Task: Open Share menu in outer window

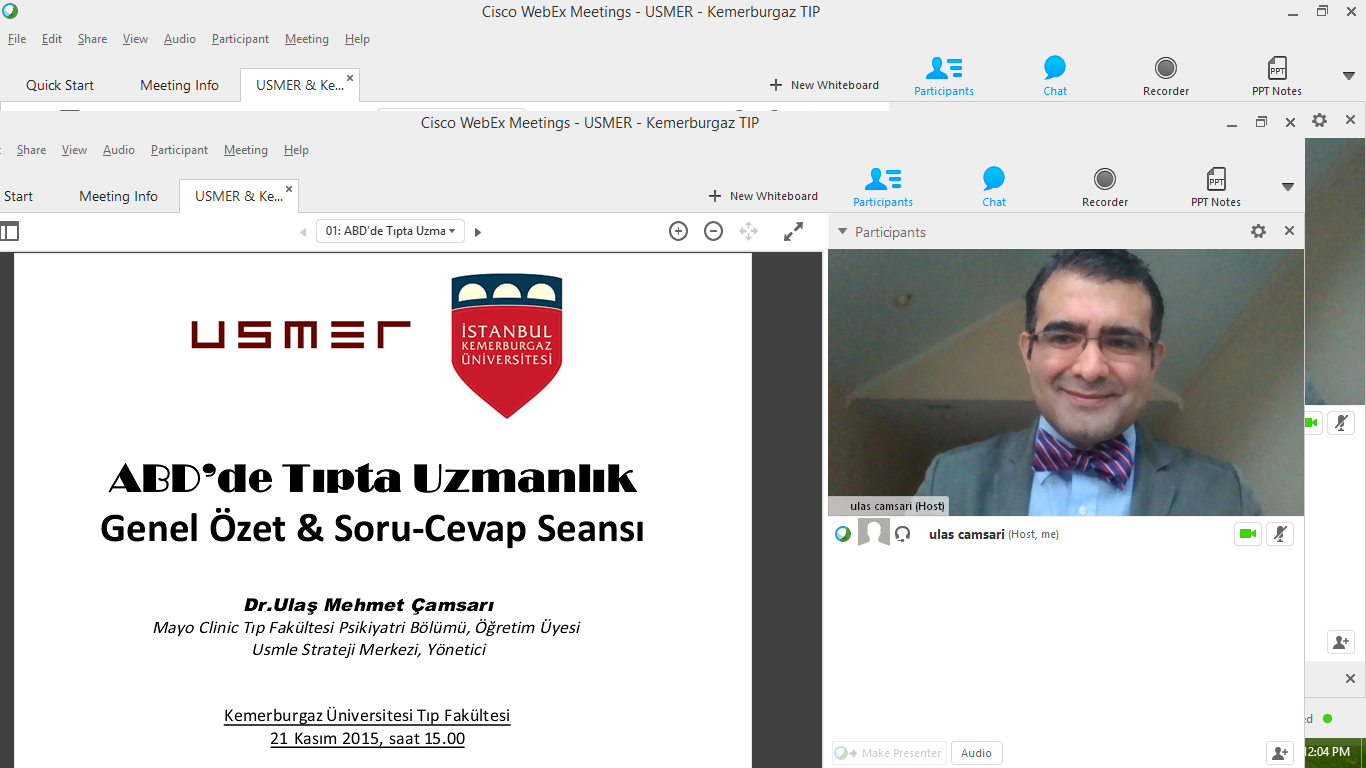Action: click(92, 39)
